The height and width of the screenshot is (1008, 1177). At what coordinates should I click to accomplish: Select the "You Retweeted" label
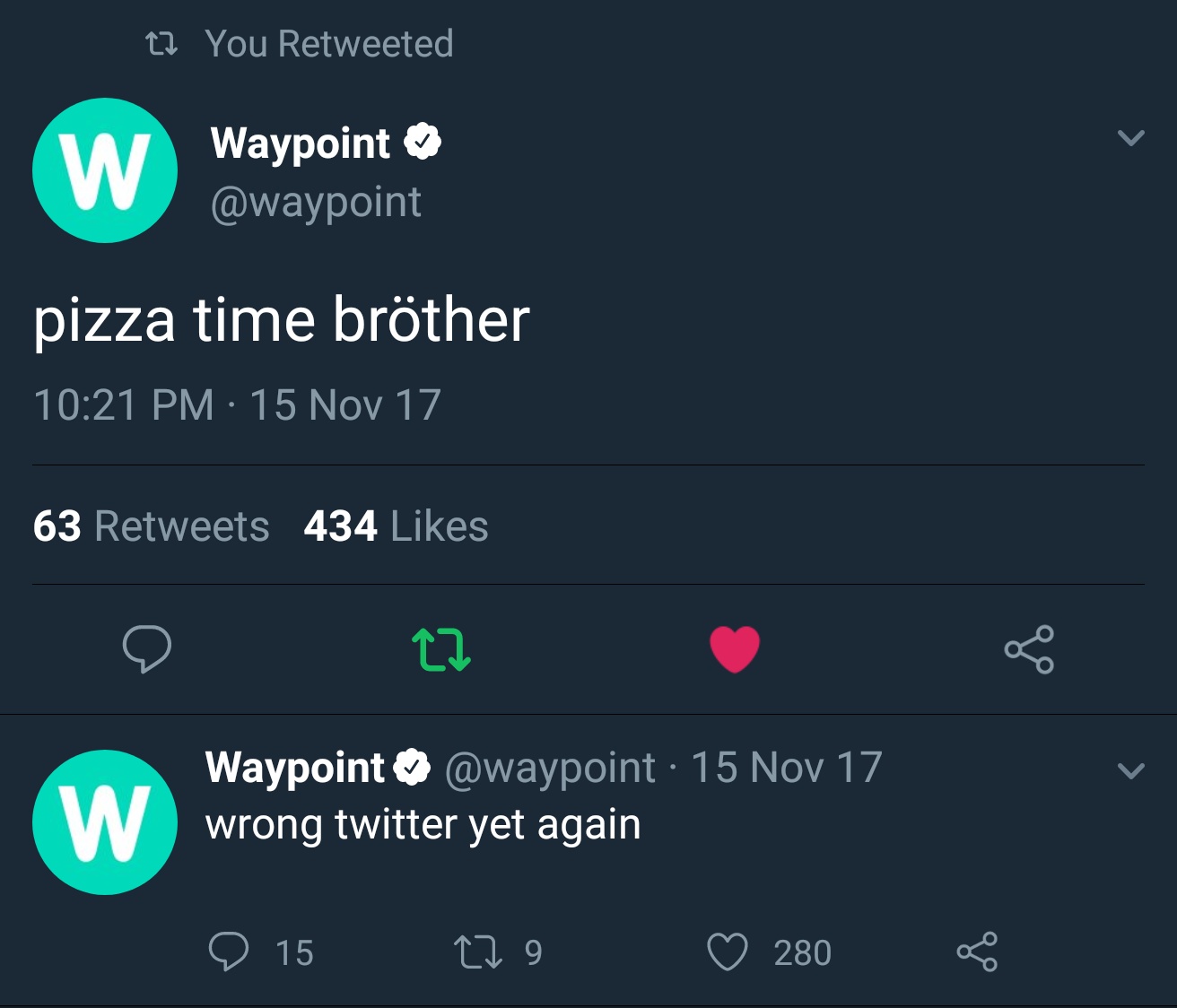pyautogui.click(x=328, y=43)
